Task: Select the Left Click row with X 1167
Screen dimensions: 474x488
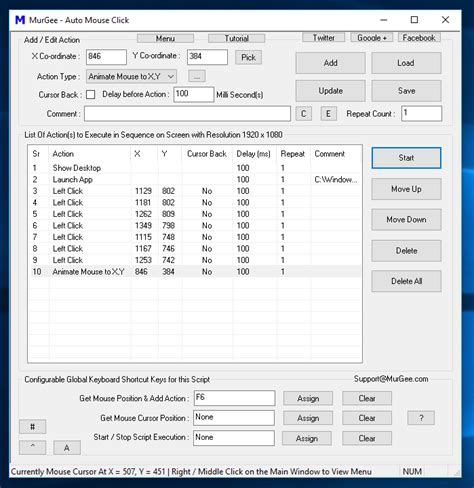Action: point(195,249)
